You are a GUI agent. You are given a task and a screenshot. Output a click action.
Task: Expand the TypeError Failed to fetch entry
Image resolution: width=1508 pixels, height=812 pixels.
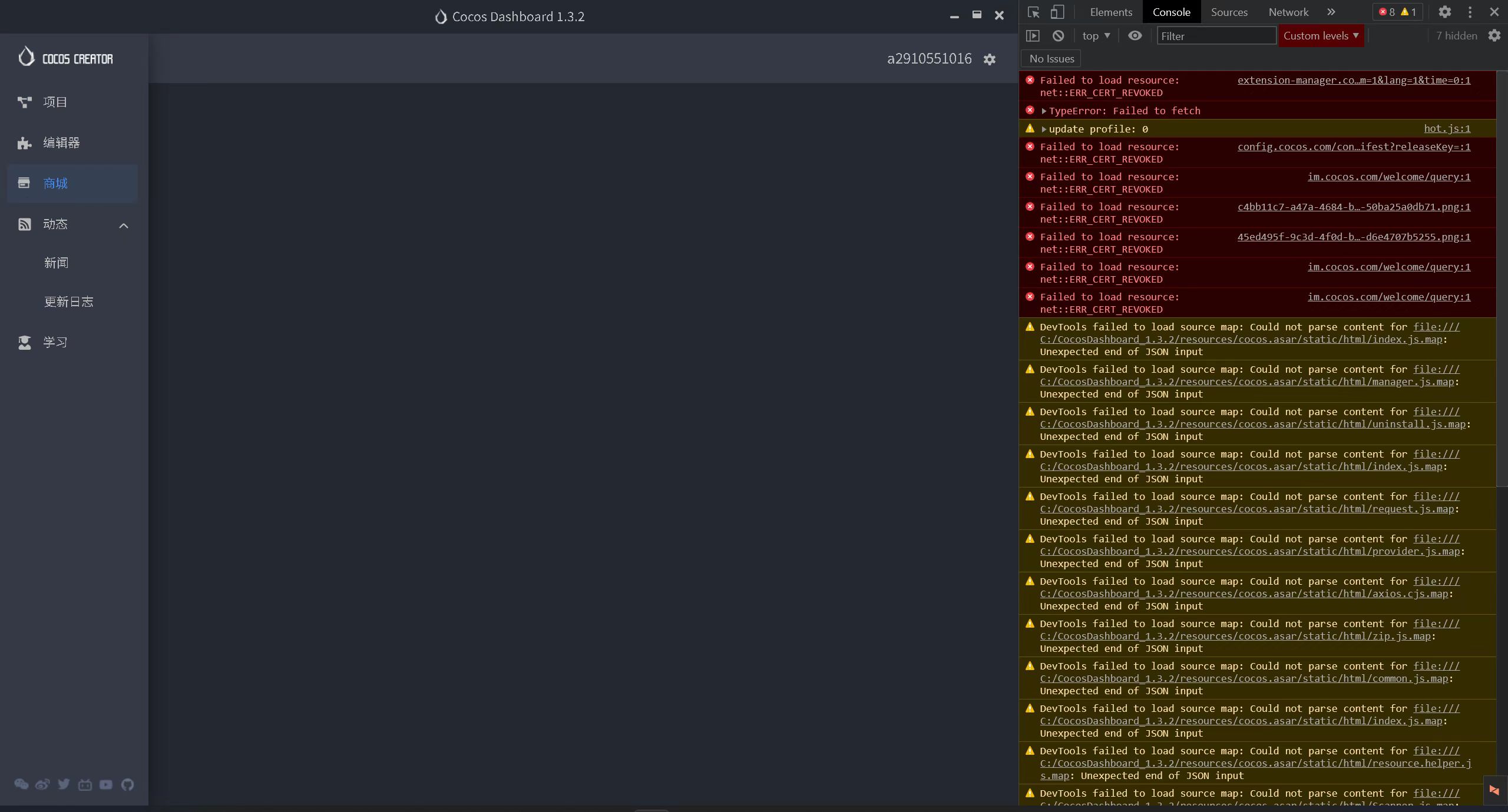point(1044,111)
